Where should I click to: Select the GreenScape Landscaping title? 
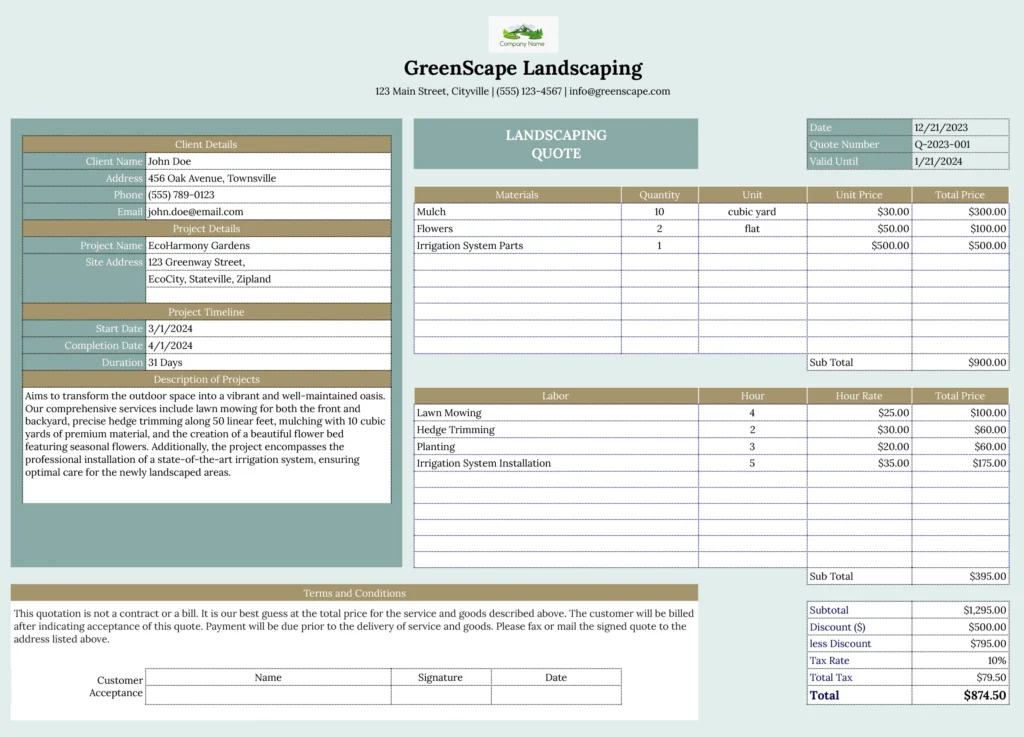point(523,69)
